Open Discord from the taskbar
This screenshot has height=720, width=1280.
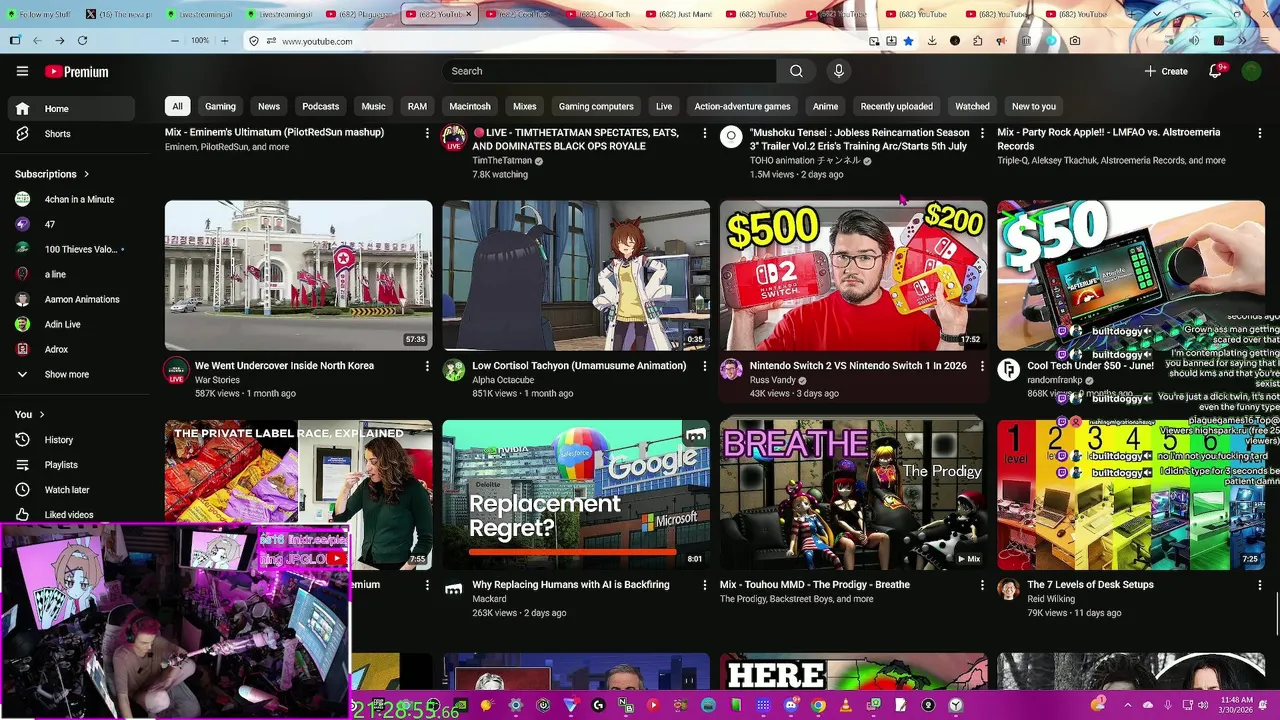[x=791, y=705]
